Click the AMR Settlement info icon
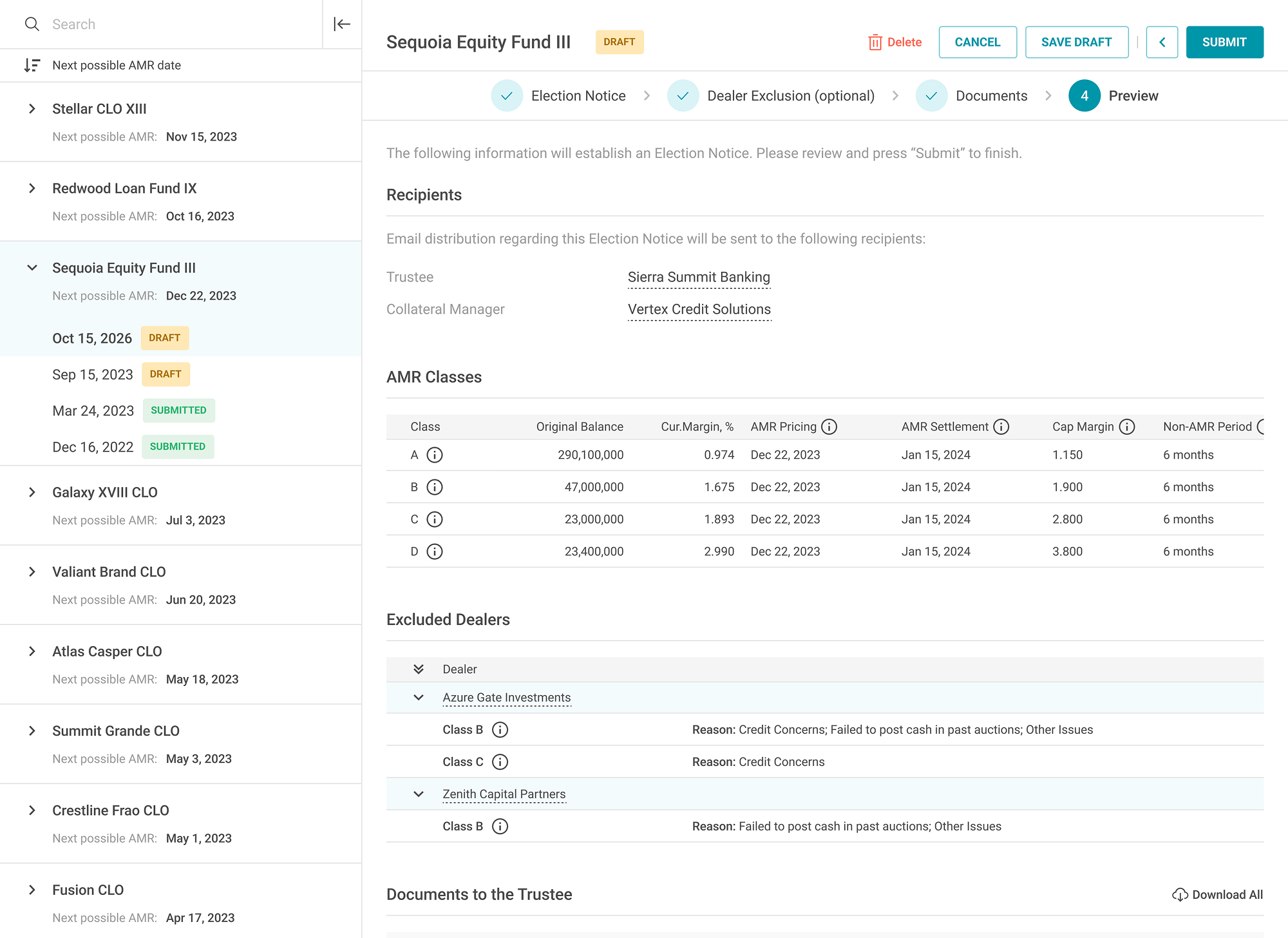 pos(1001,426)
